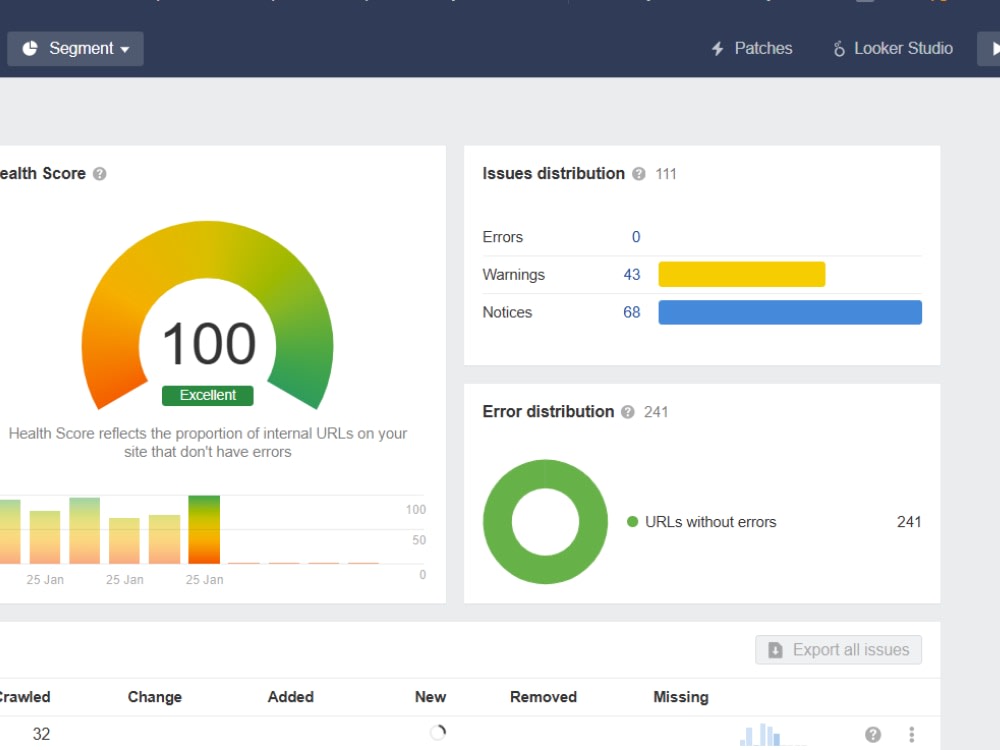Screen dimensions: 1000x750
Task: Sort by Change column header
Action: point(155,697)
